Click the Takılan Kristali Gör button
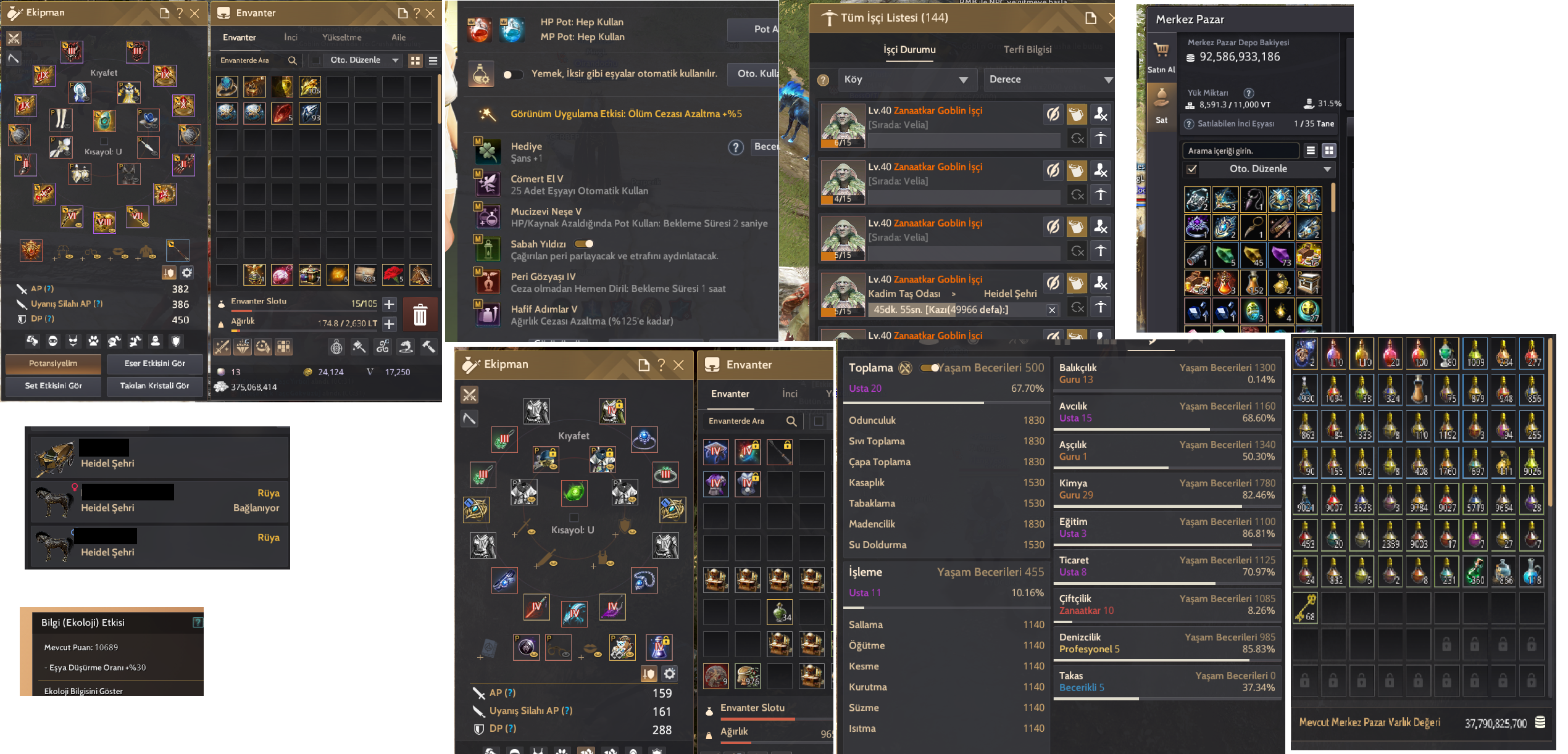The width and height of the screenshot is (1568, 754). pyautogui.click(x=154, y=386)
